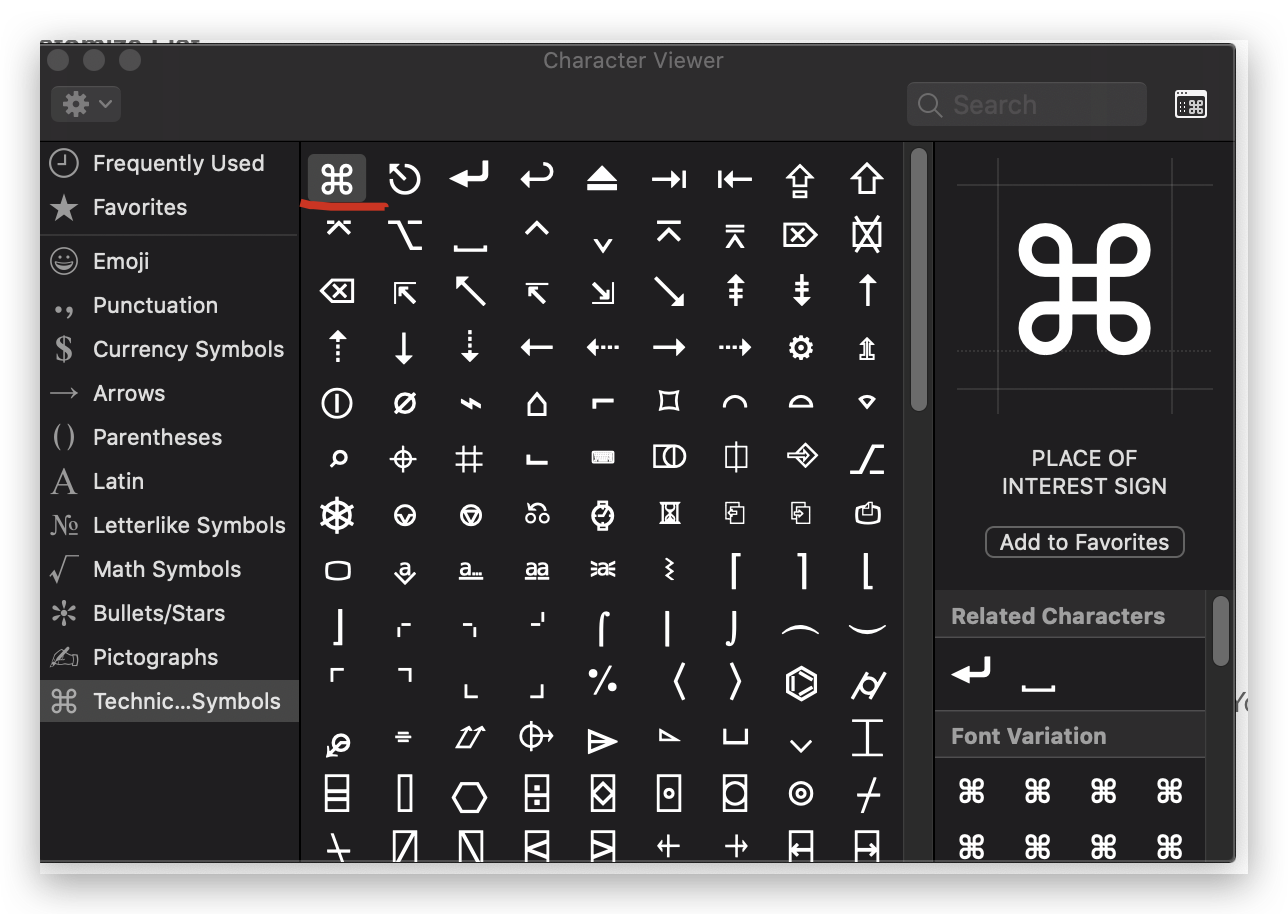Image resolution: width=1288 pixels, height=914 pixels.
Task: Select the house symbol
Action: pos(536,403)
